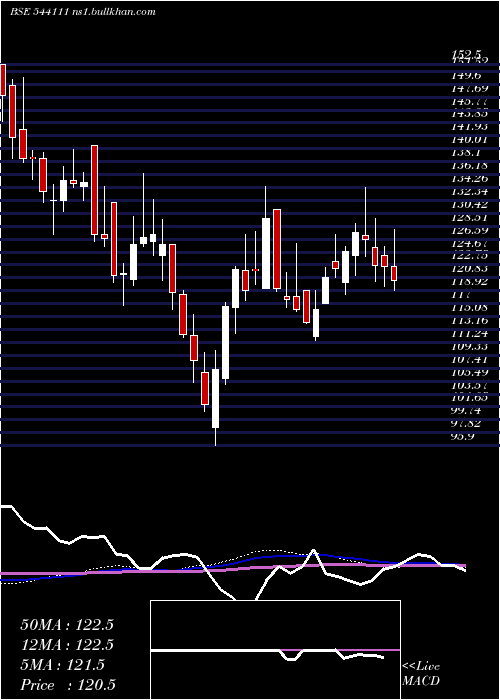Click the 50MA : 122.5 readout
Viewport: 500px width, 700px height.
click(67, 625)
